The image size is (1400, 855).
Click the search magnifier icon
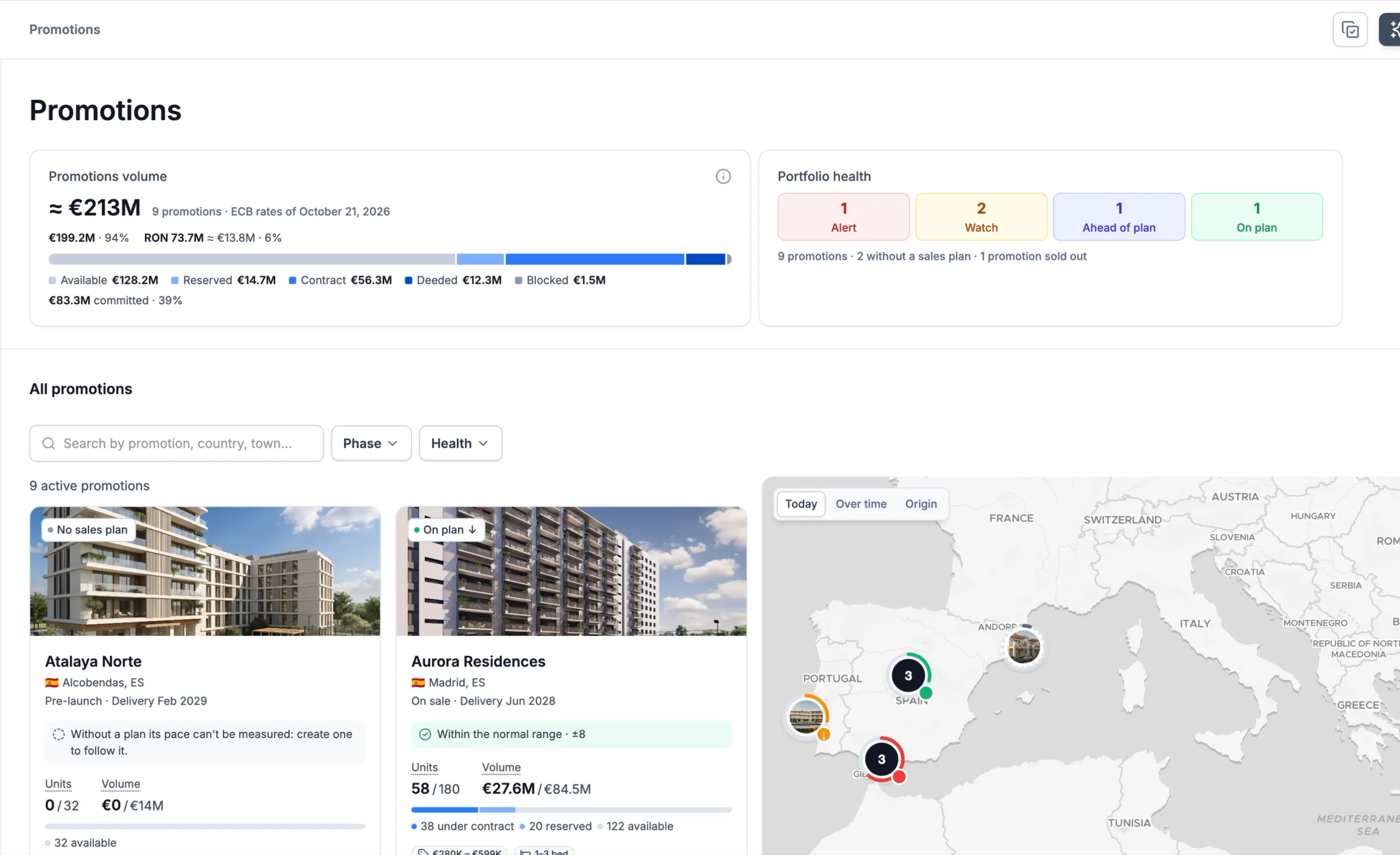click(x=49, y=444)
